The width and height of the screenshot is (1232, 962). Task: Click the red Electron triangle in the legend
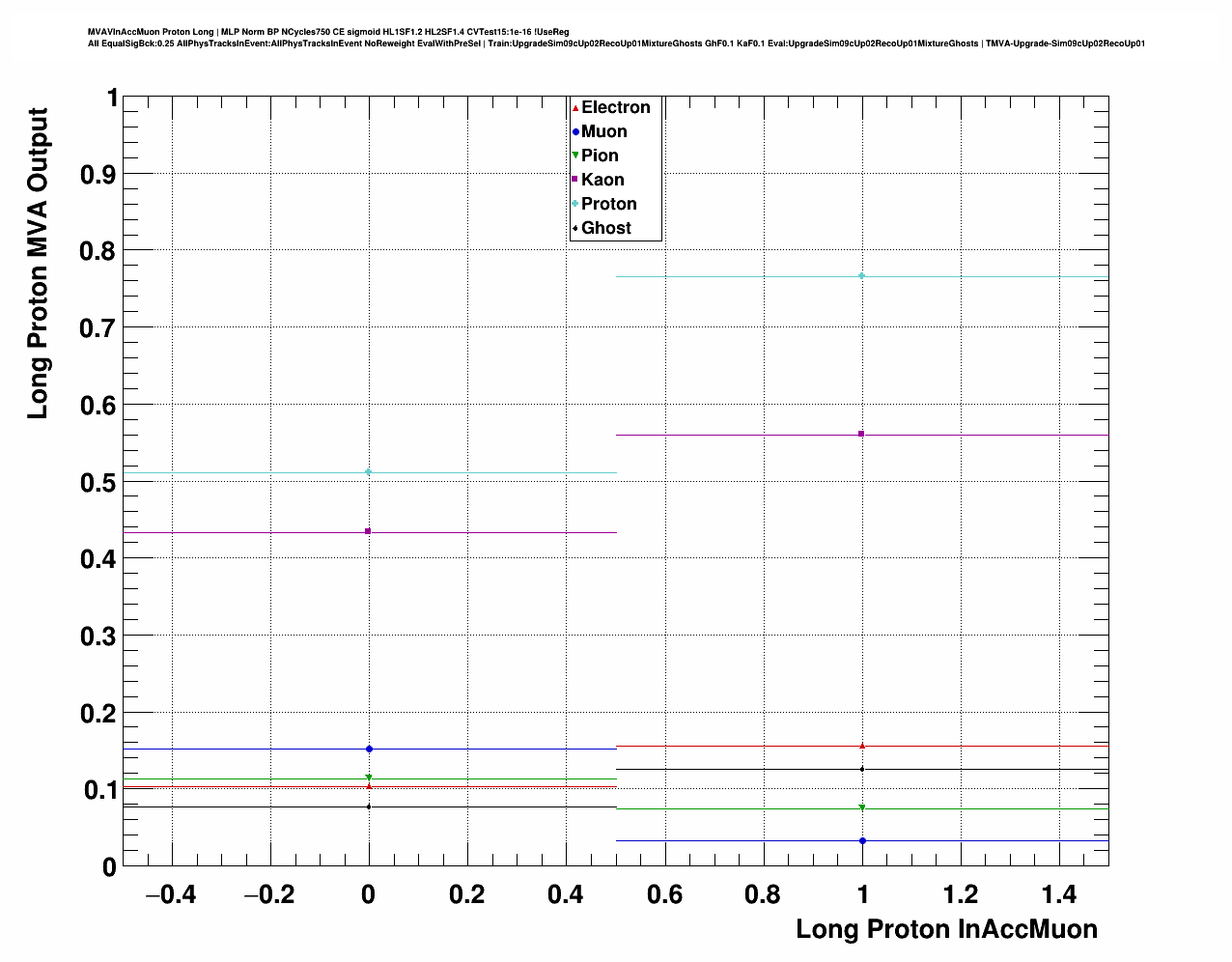pyautogui.click(x=575, y=108)
